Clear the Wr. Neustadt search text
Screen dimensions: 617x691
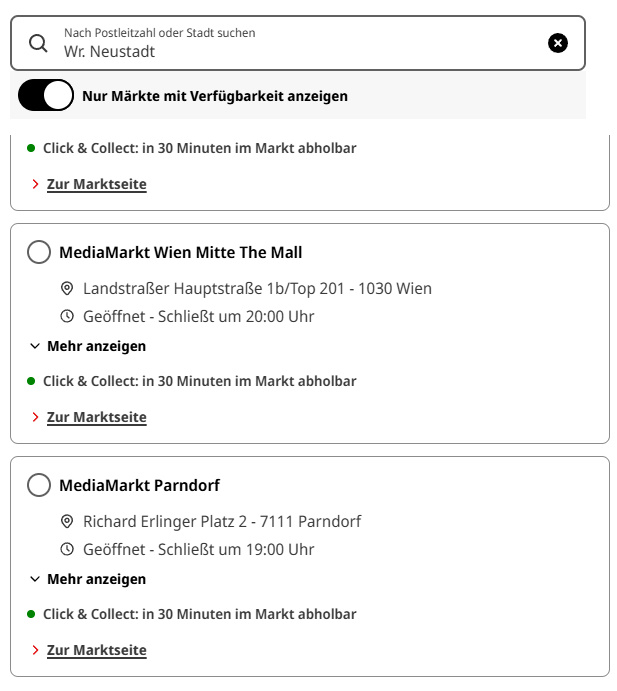tap(558, 43)
